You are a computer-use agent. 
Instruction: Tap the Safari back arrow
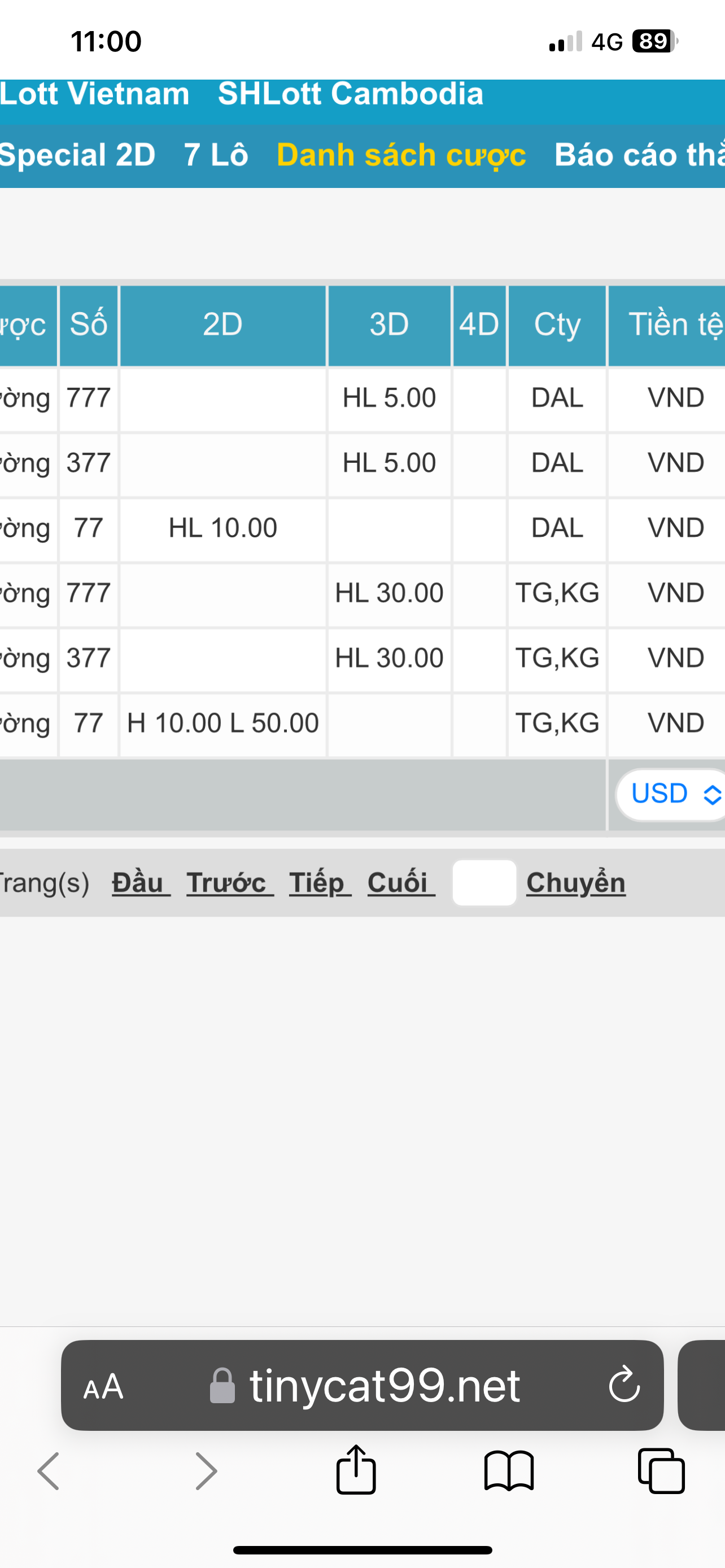coord(49,1470)
